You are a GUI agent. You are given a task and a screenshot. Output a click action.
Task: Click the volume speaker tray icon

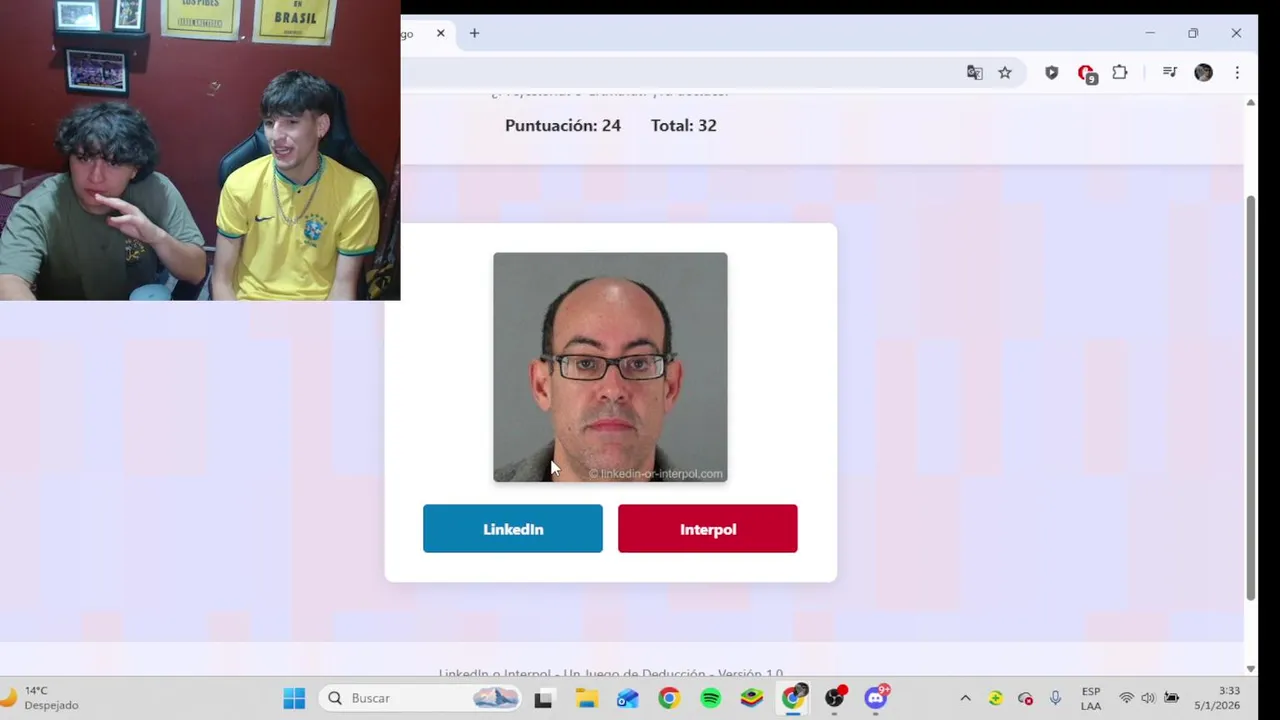pos(1148,698)
